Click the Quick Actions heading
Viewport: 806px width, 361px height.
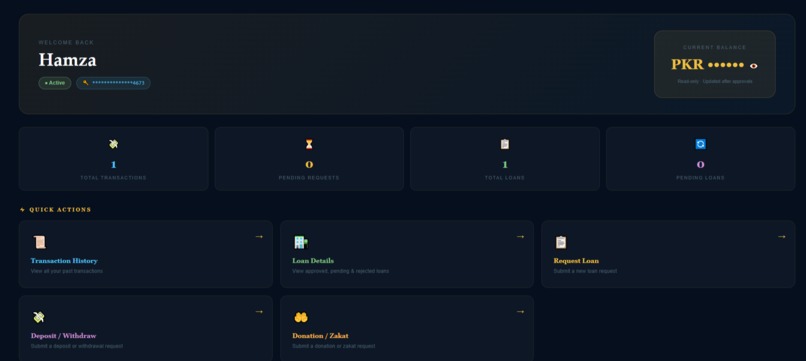[x=60, y=210]
